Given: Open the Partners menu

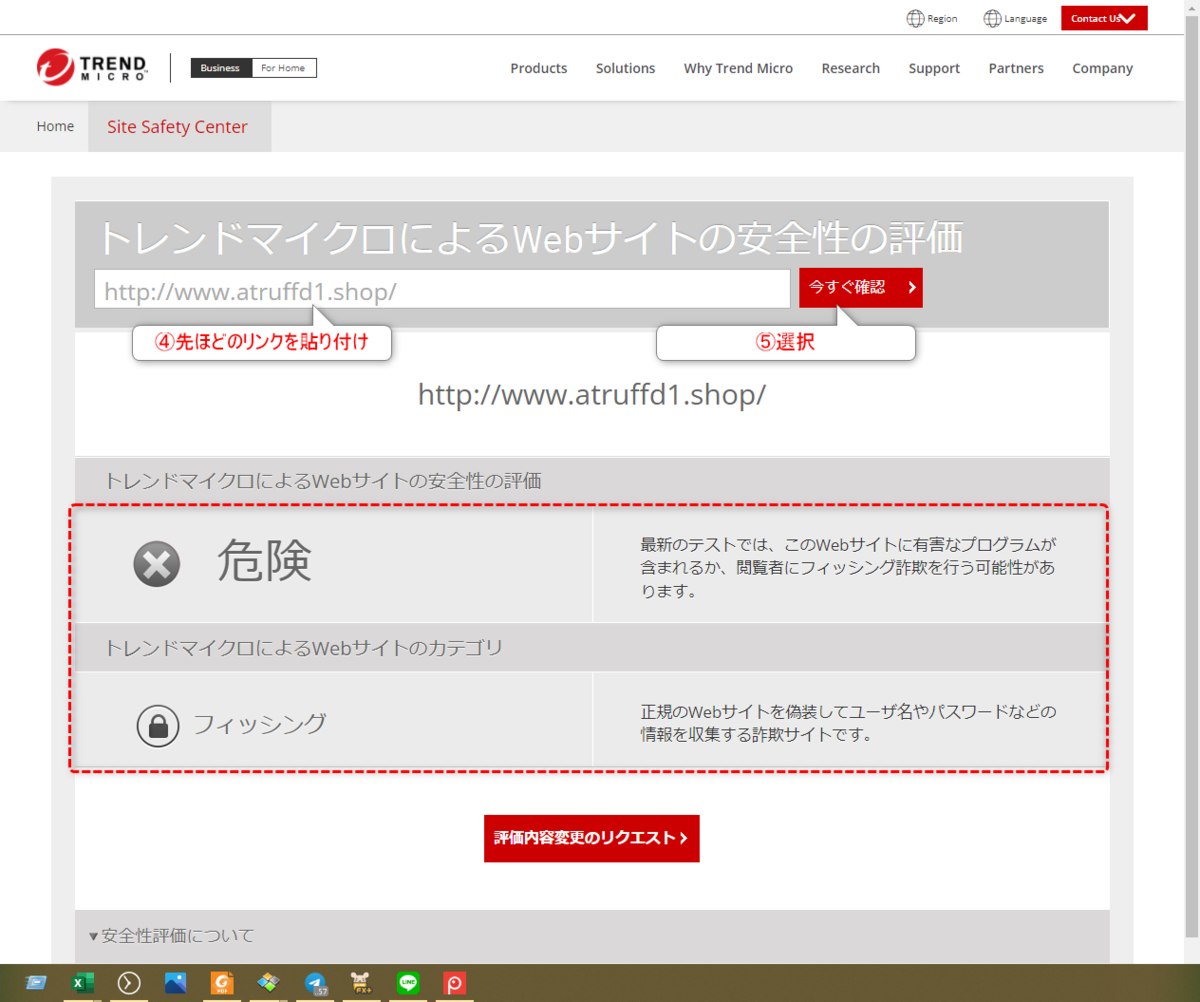Looking at the screenshot, I should [x=1016, y=68].
